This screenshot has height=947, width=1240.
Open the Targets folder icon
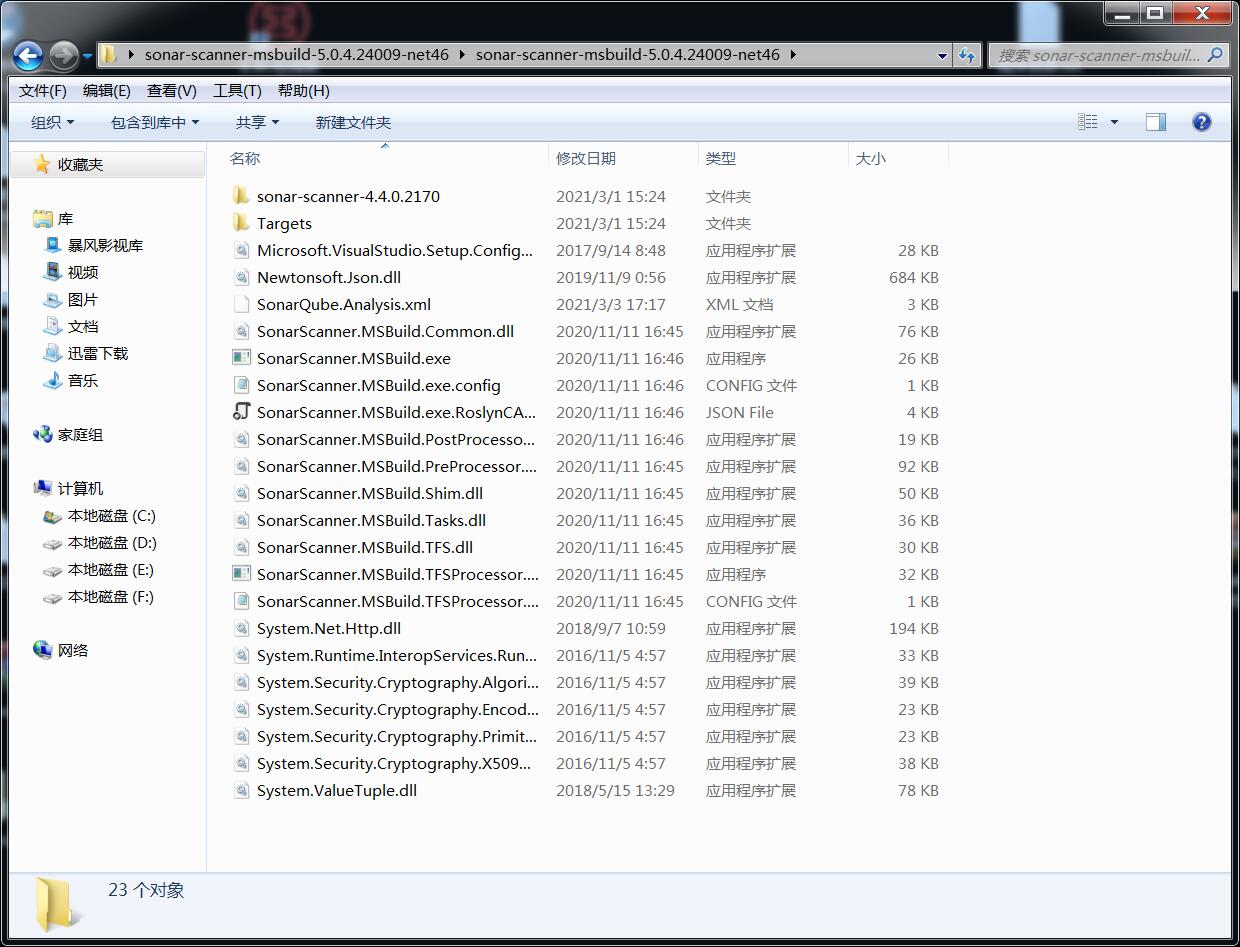tap(241, 223)
